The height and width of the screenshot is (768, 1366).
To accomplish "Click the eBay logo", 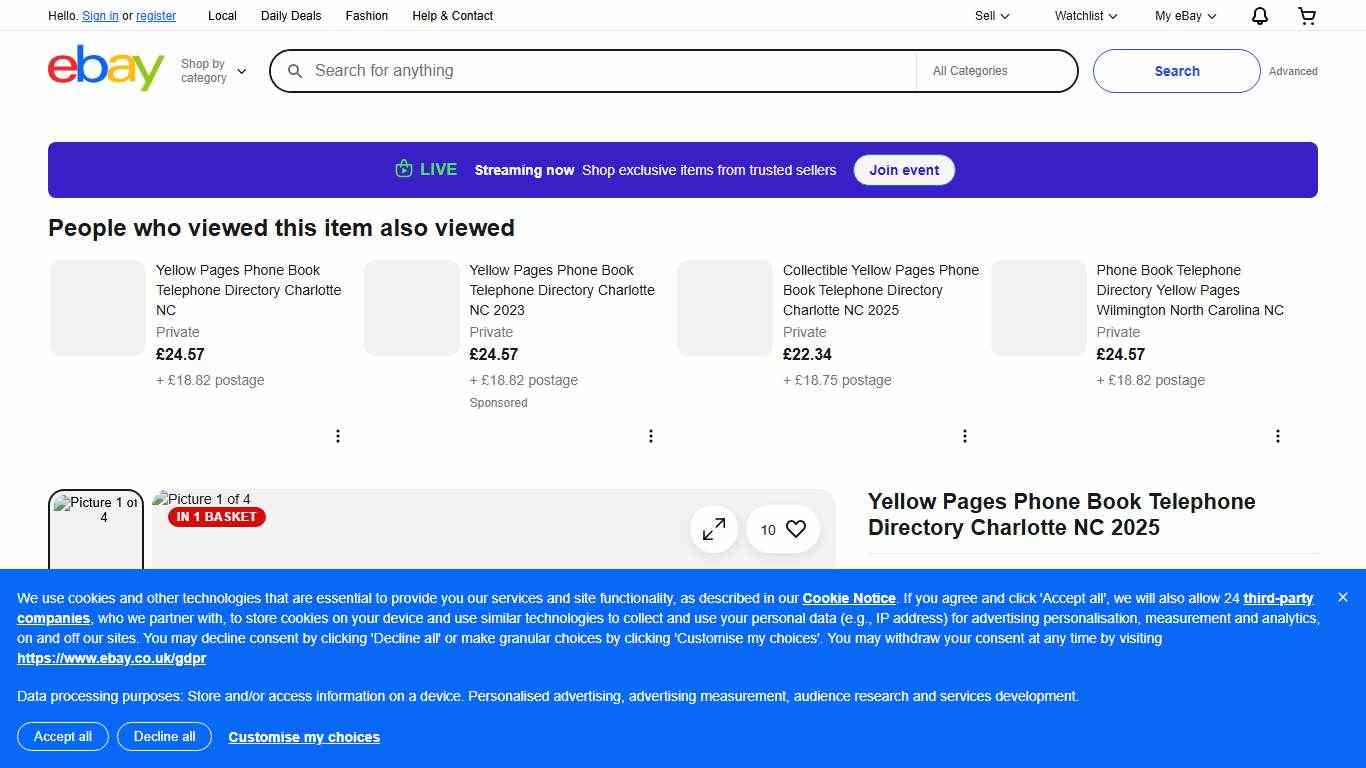I will 105,68.
